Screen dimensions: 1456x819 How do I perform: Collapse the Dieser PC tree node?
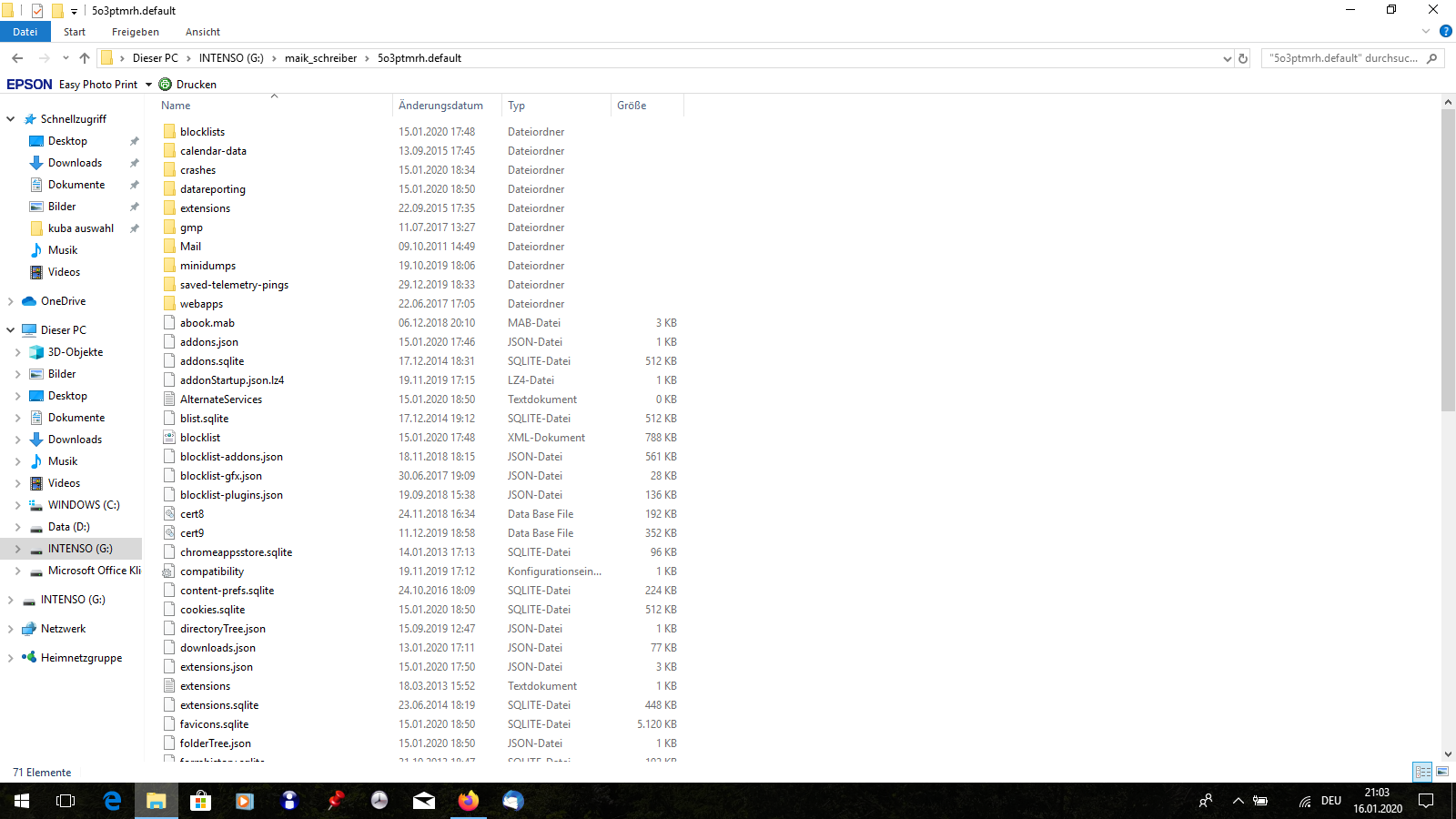pos(11,330)
